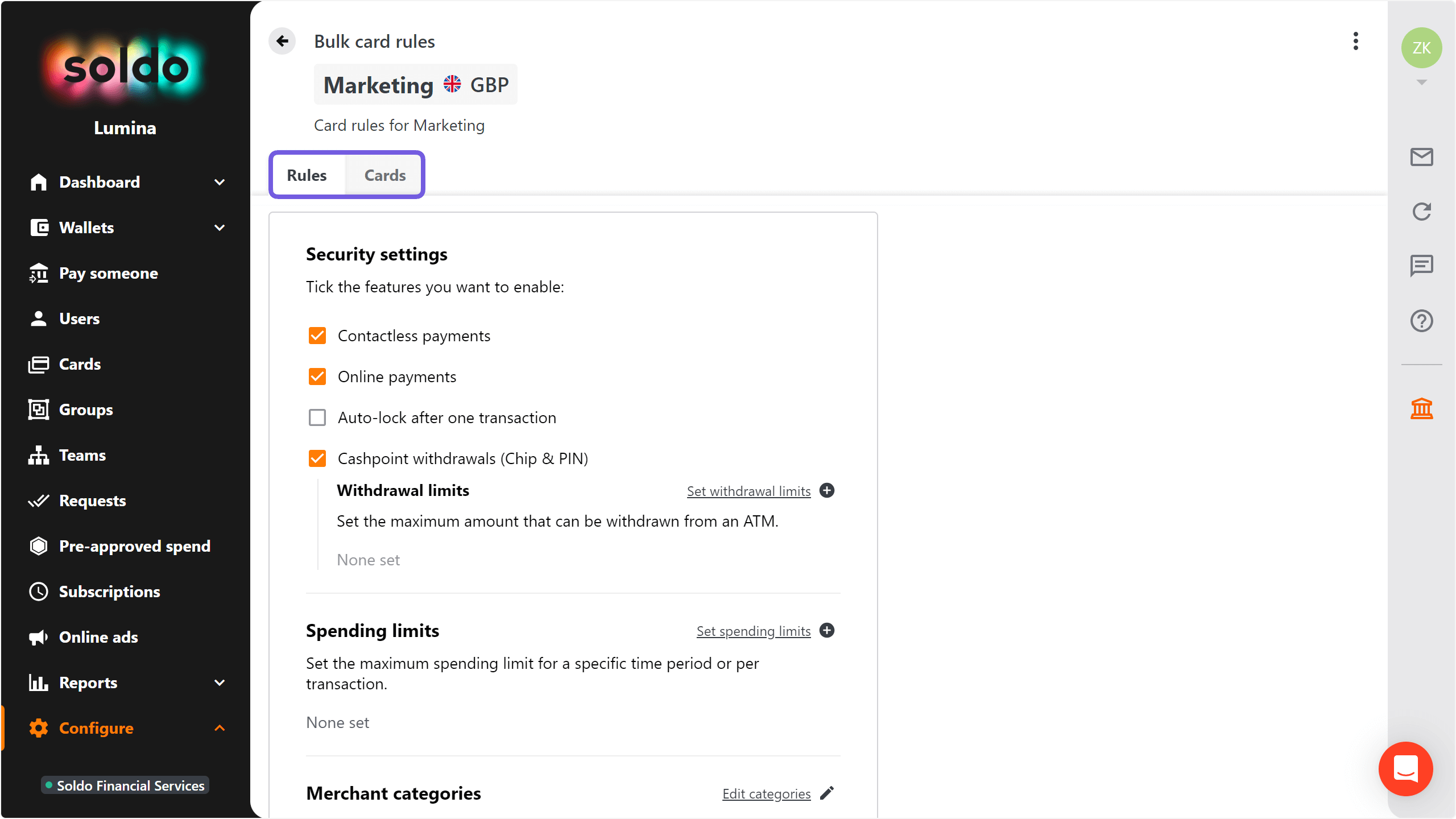
Task: Untick Cashpoint withdrawals (Chip & PIN) checkbox
Action: coord(317,458)
